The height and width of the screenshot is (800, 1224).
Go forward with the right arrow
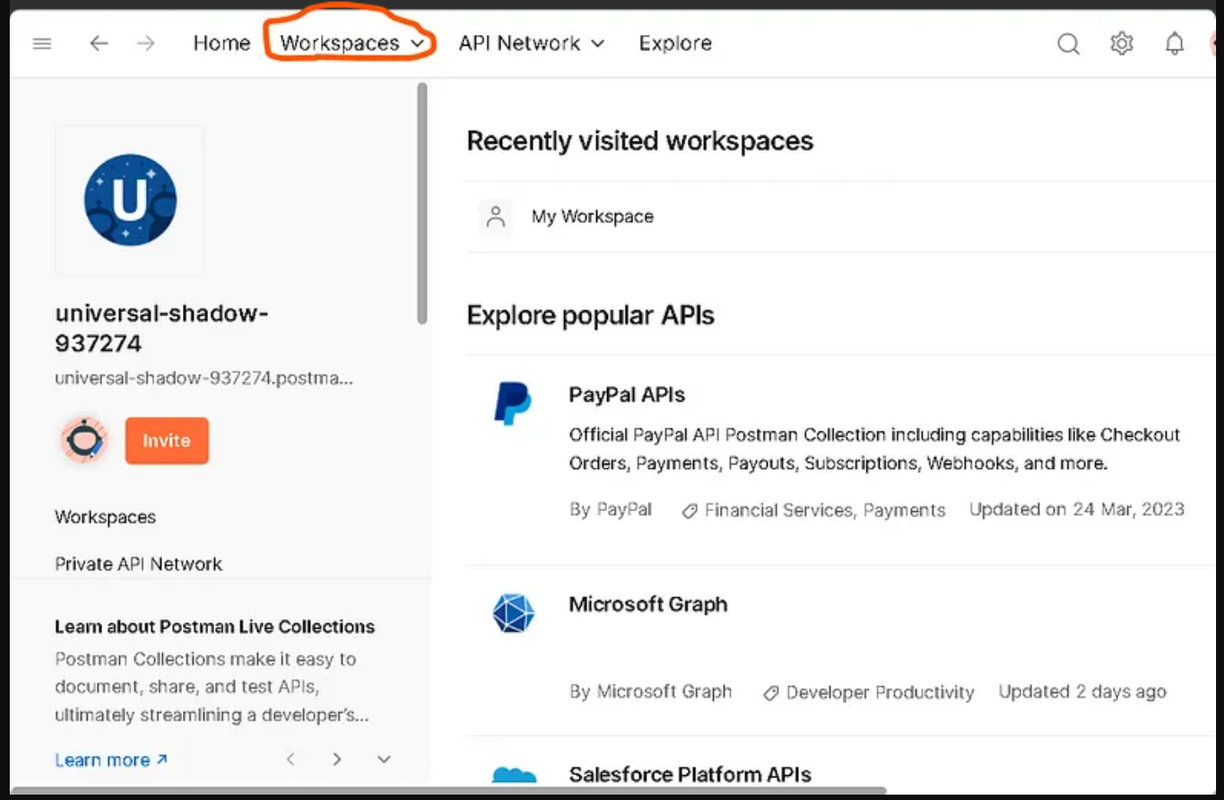pyautogui.click(x=146, y=43)
